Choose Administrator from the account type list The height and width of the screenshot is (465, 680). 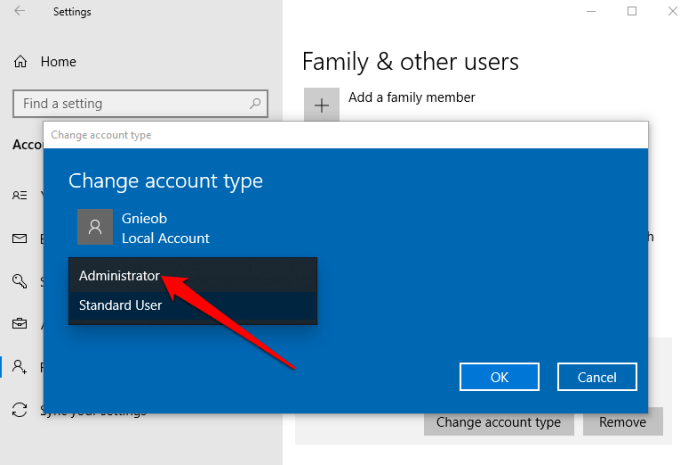coord(119,275)
